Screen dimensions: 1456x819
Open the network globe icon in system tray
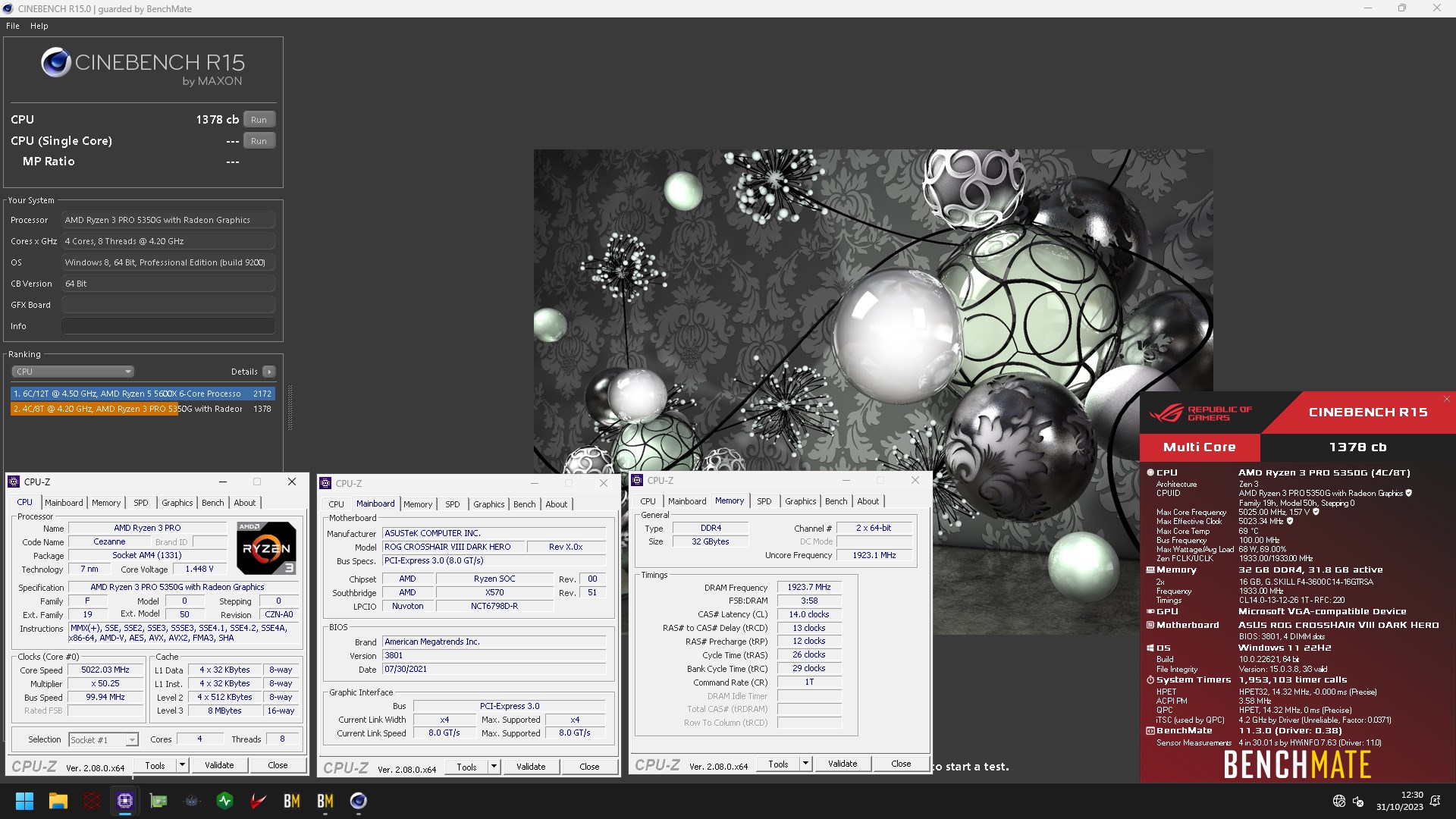[x=1339, y=801]
